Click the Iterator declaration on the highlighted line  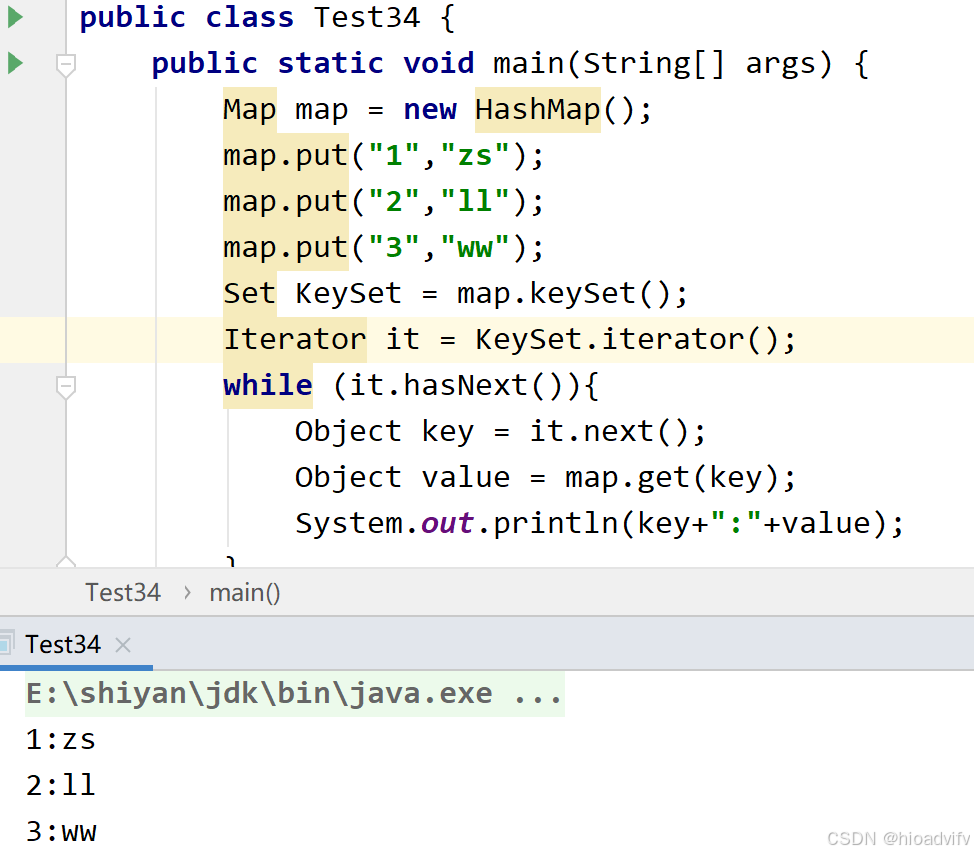point(294,339)
